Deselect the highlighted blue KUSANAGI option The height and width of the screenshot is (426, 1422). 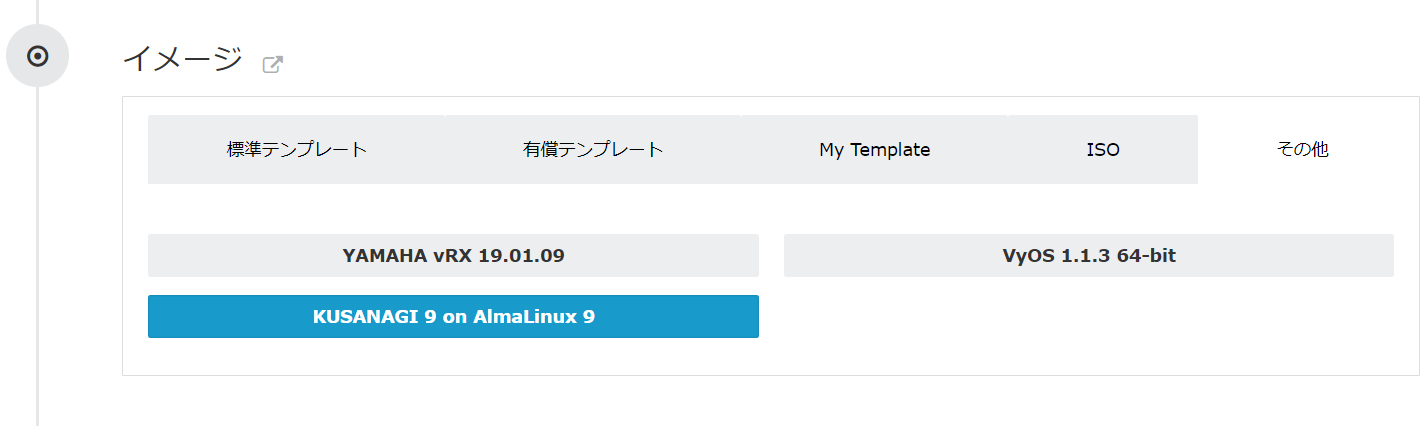pyautogui.click(x=453, y=317)
